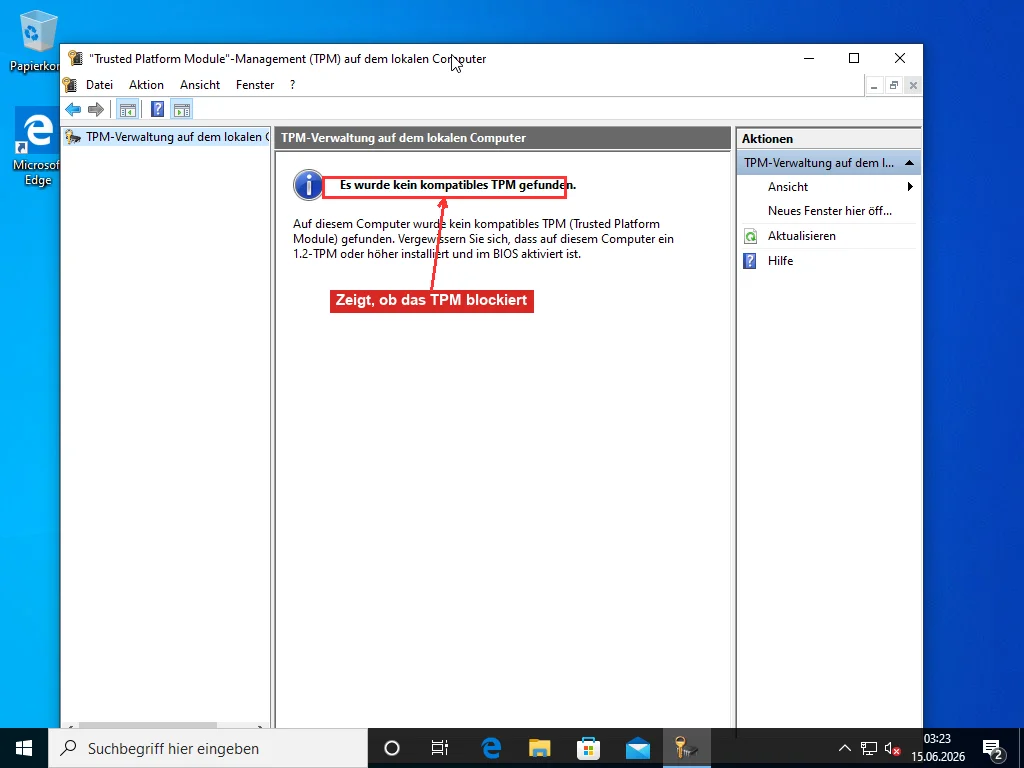Click the network tray icon

pos(869,748)
